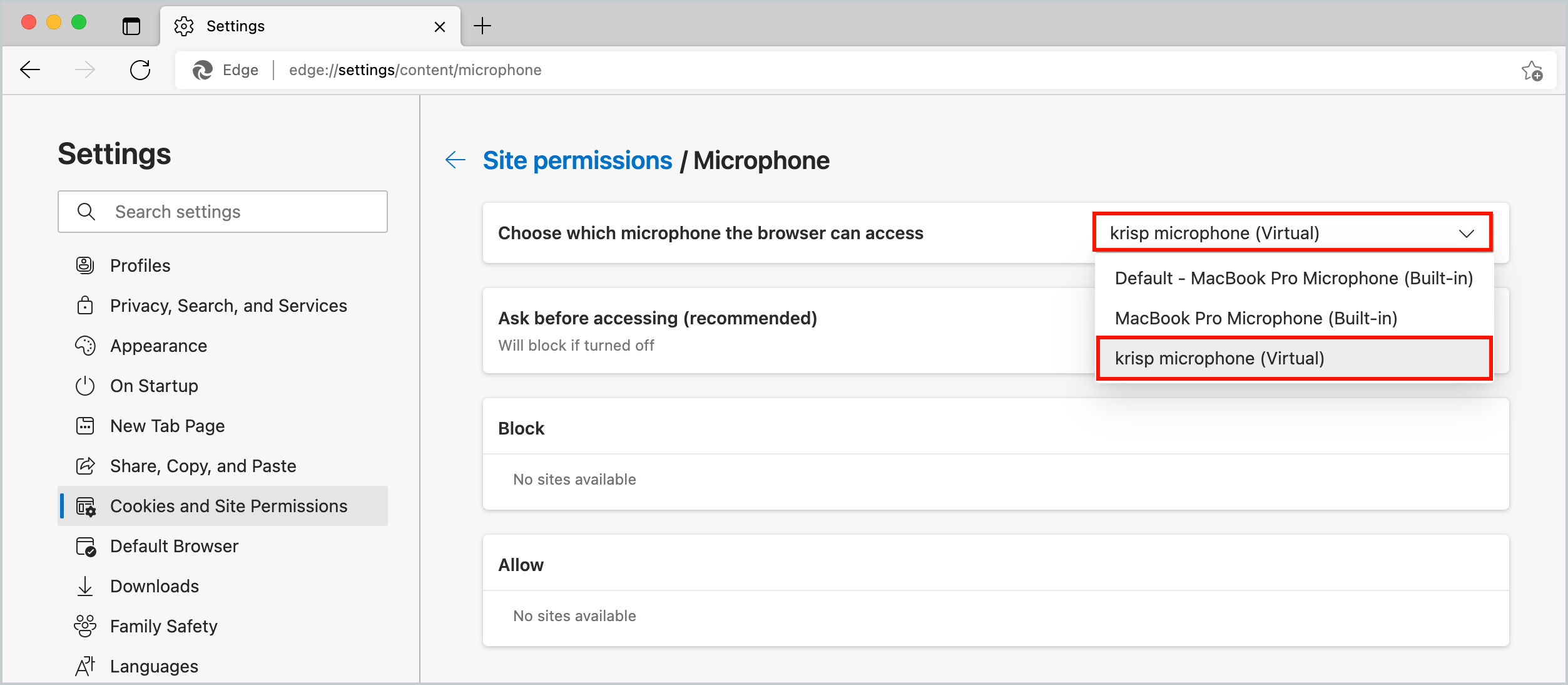1568x685 pixels.
Task: Close the Settings tab
Action: click(x=440, y=27)
